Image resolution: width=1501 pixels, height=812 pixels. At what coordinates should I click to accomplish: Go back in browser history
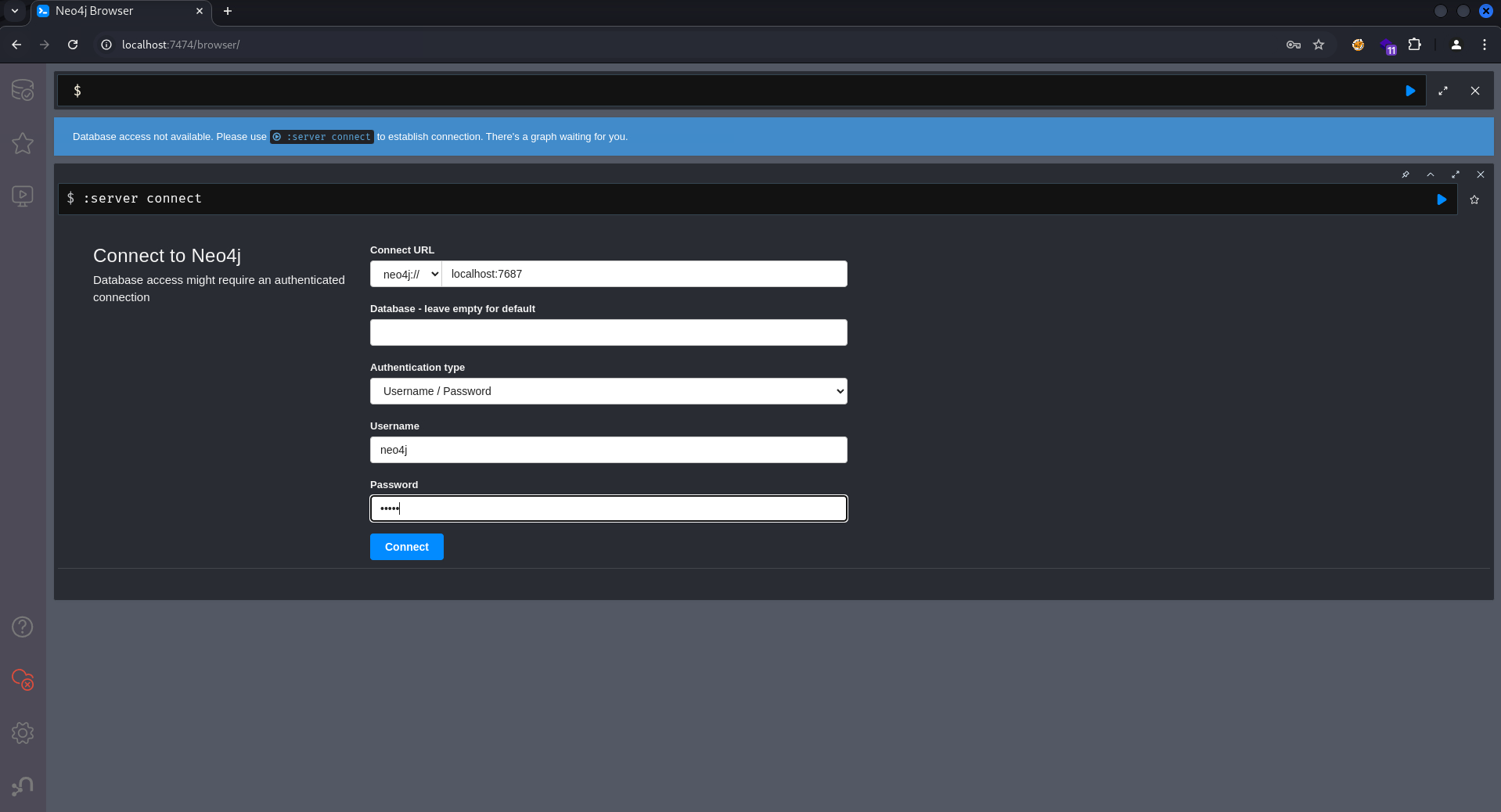point(16,45)
